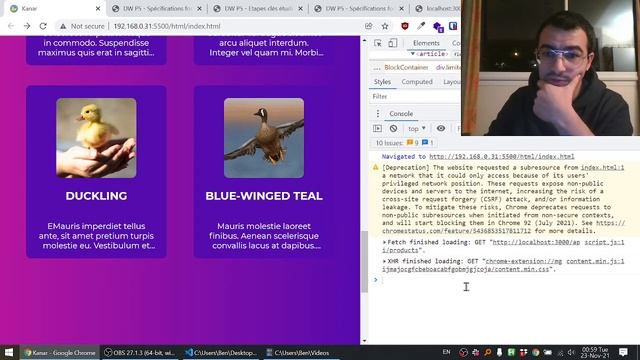Open the index.html:1 source link in the Deprecation warning

click(602, 167)
